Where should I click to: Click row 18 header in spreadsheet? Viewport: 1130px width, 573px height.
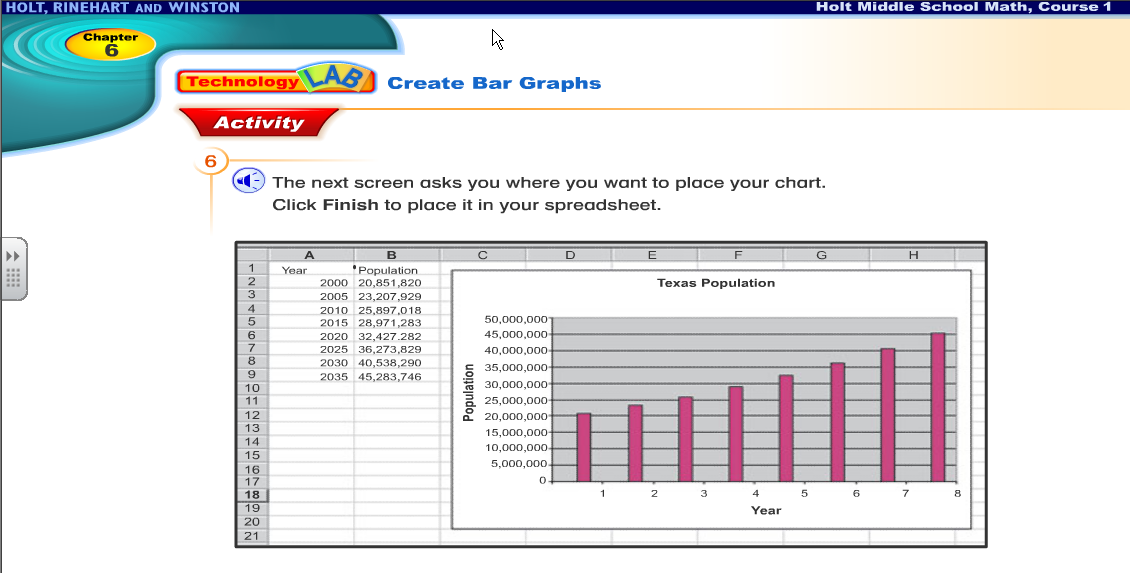(252, 495)
